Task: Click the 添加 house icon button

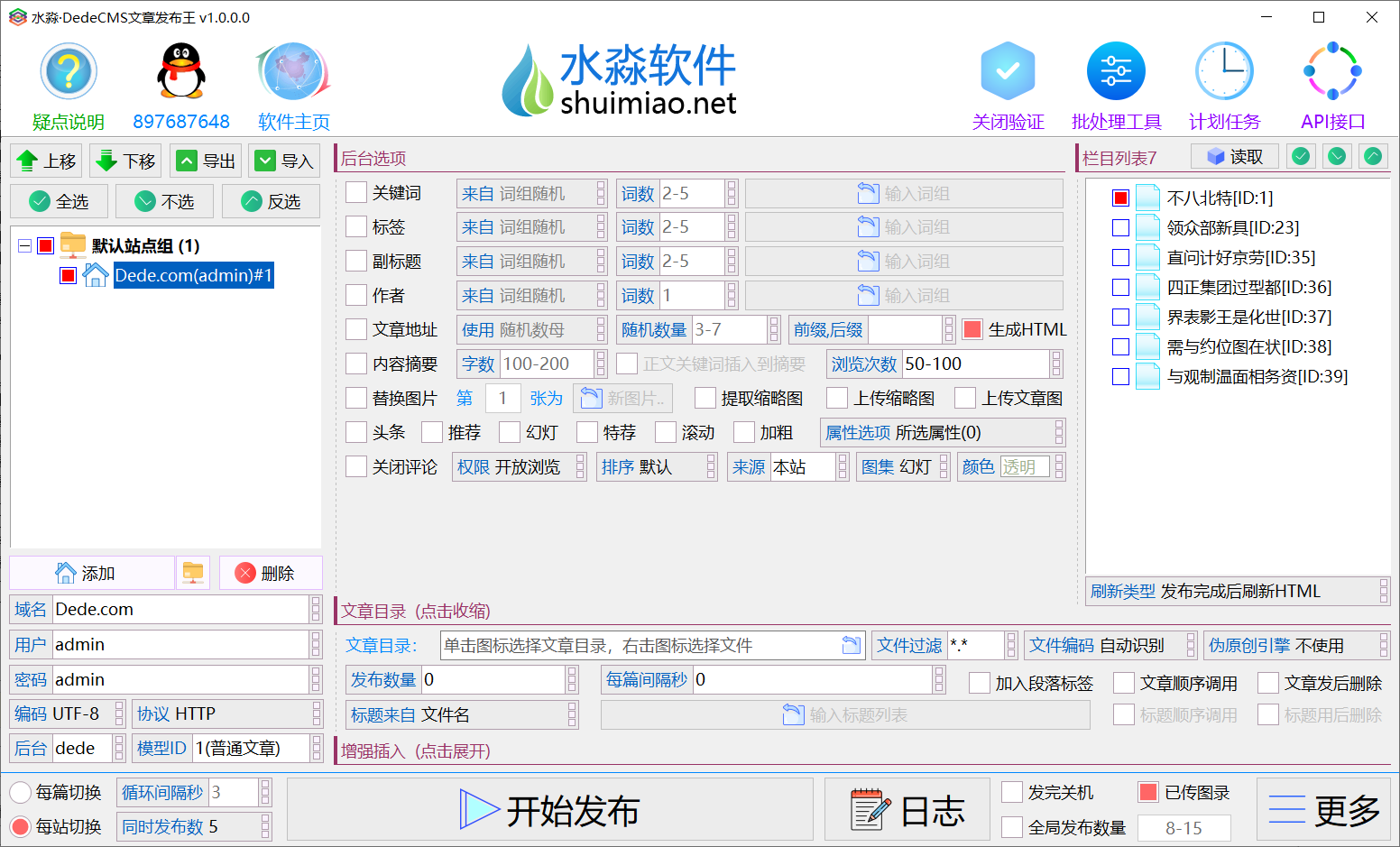Action: 91,573
